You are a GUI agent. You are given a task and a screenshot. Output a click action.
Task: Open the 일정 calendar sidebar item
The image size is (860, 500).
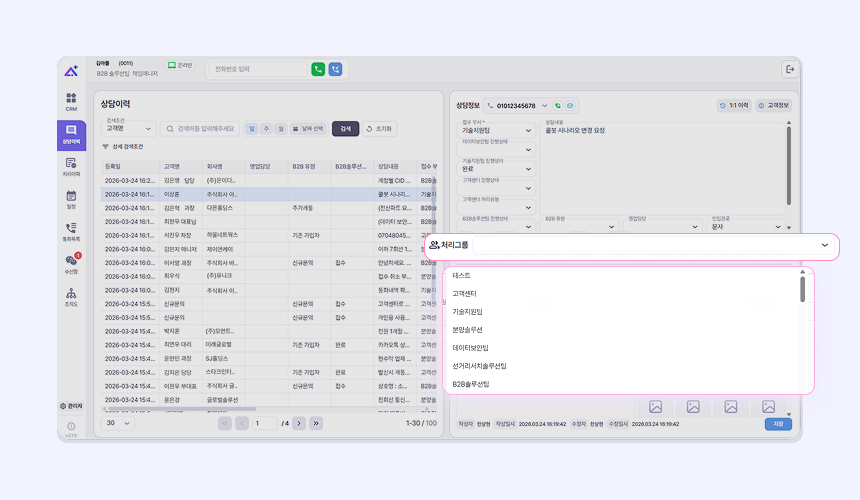click(x=71, y=200)
